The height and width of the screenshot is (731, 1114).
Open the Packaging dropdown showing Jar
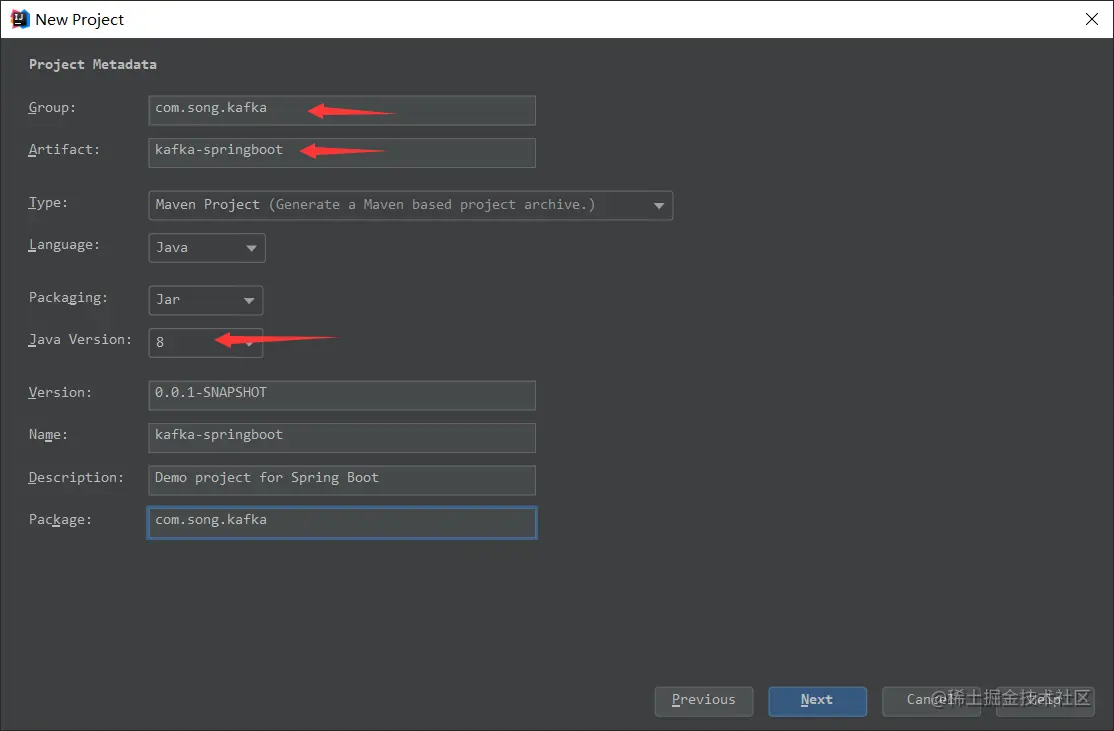pyautogui.click(x=205, y=300)
